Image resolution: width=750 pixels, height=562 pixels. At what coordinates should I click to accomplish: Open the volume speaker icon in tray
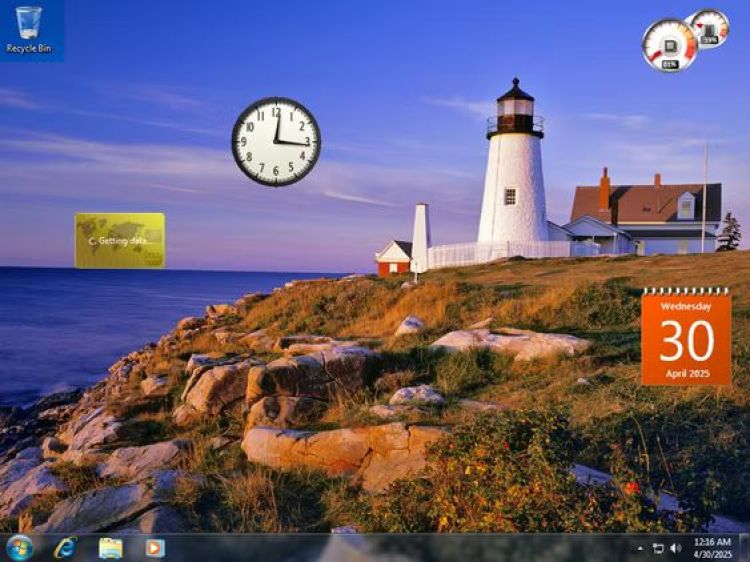[x=675, y=548]
